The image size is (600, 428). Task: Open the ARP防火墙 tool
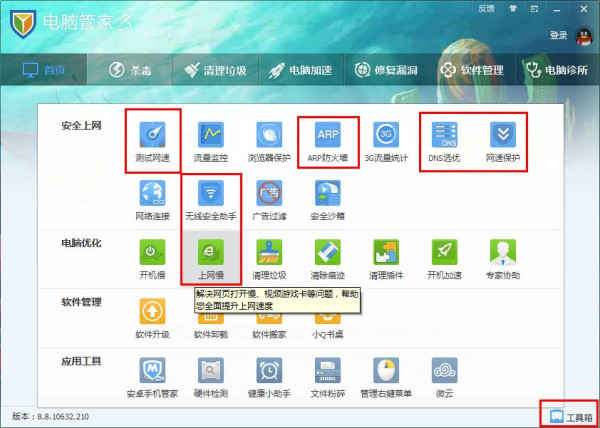point(328,141)
